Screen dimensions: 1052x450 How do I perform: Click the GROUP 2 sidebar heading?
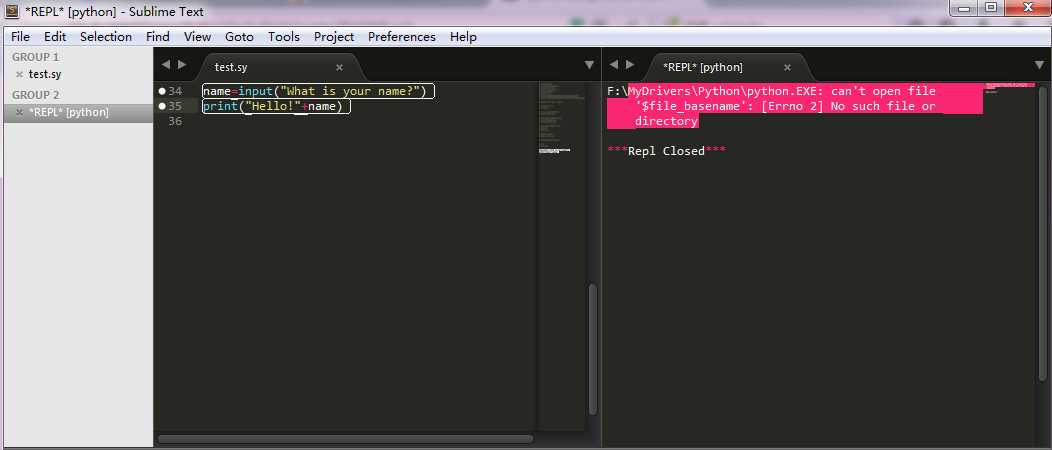(x=35, y=95)
